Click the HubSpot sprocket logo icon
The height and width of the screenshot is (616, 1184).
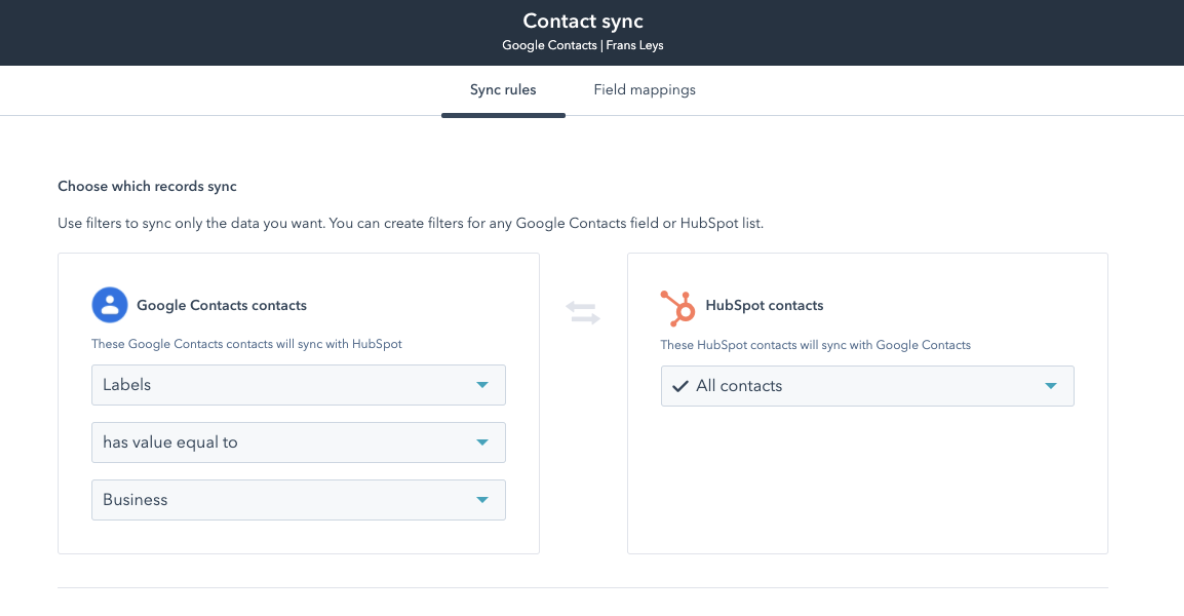coord(677,307)
